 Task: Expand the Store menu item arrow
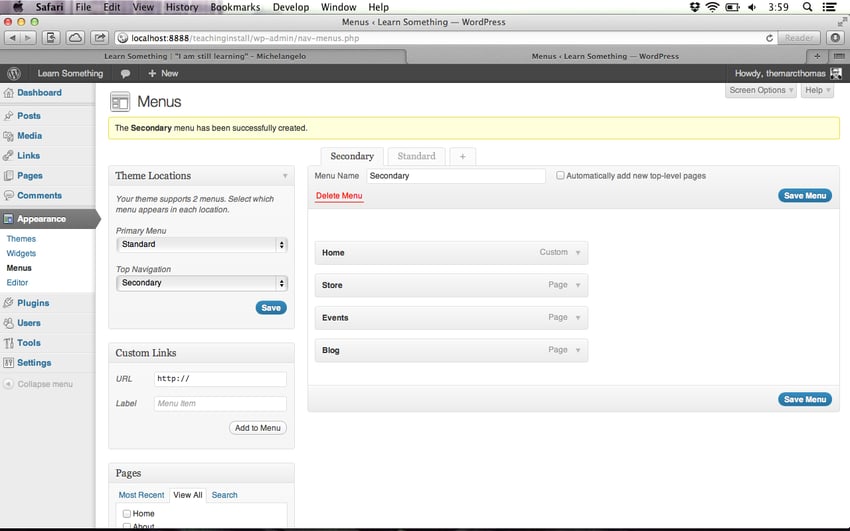(x=578, y=285)
